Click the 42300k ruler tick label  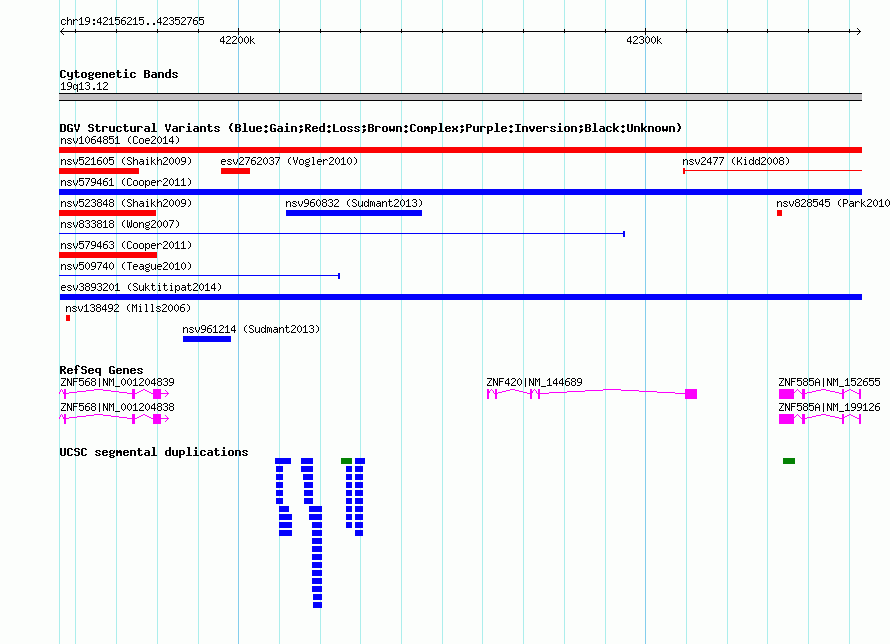pos(644,40)
